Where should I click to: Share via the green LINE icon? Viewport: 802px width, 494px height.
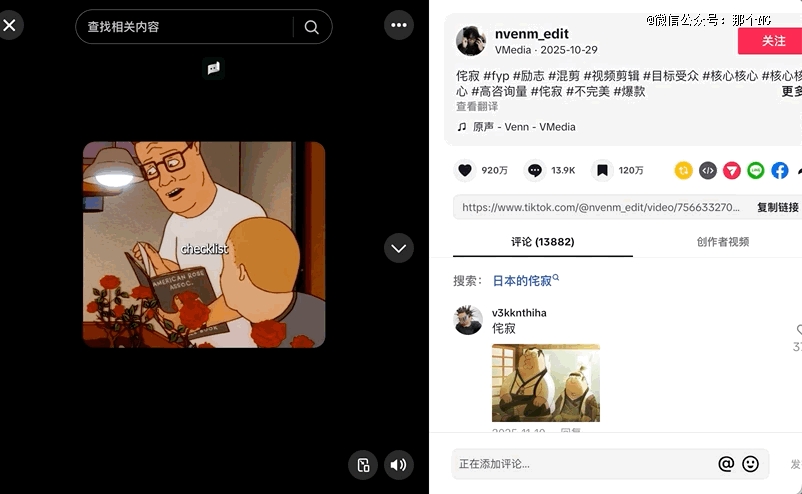(x=755, y=170)
